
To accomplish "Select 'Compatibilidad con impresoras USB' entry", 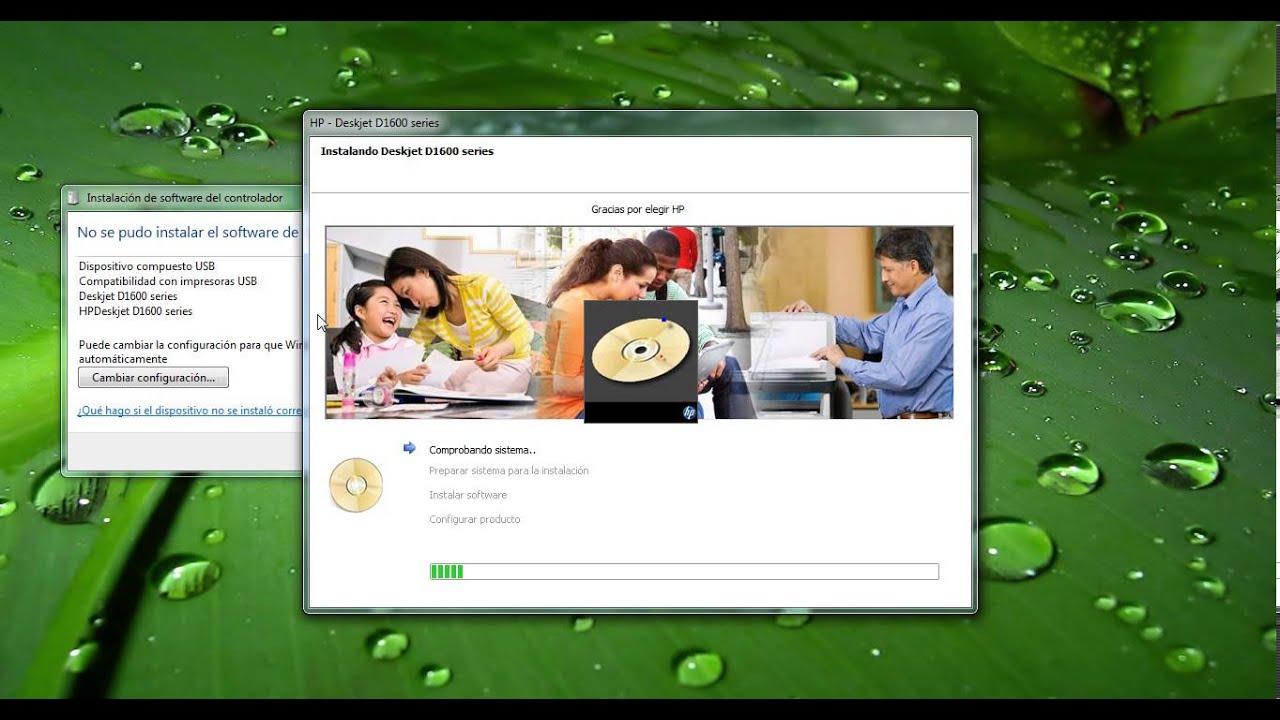I will (168, 281).
